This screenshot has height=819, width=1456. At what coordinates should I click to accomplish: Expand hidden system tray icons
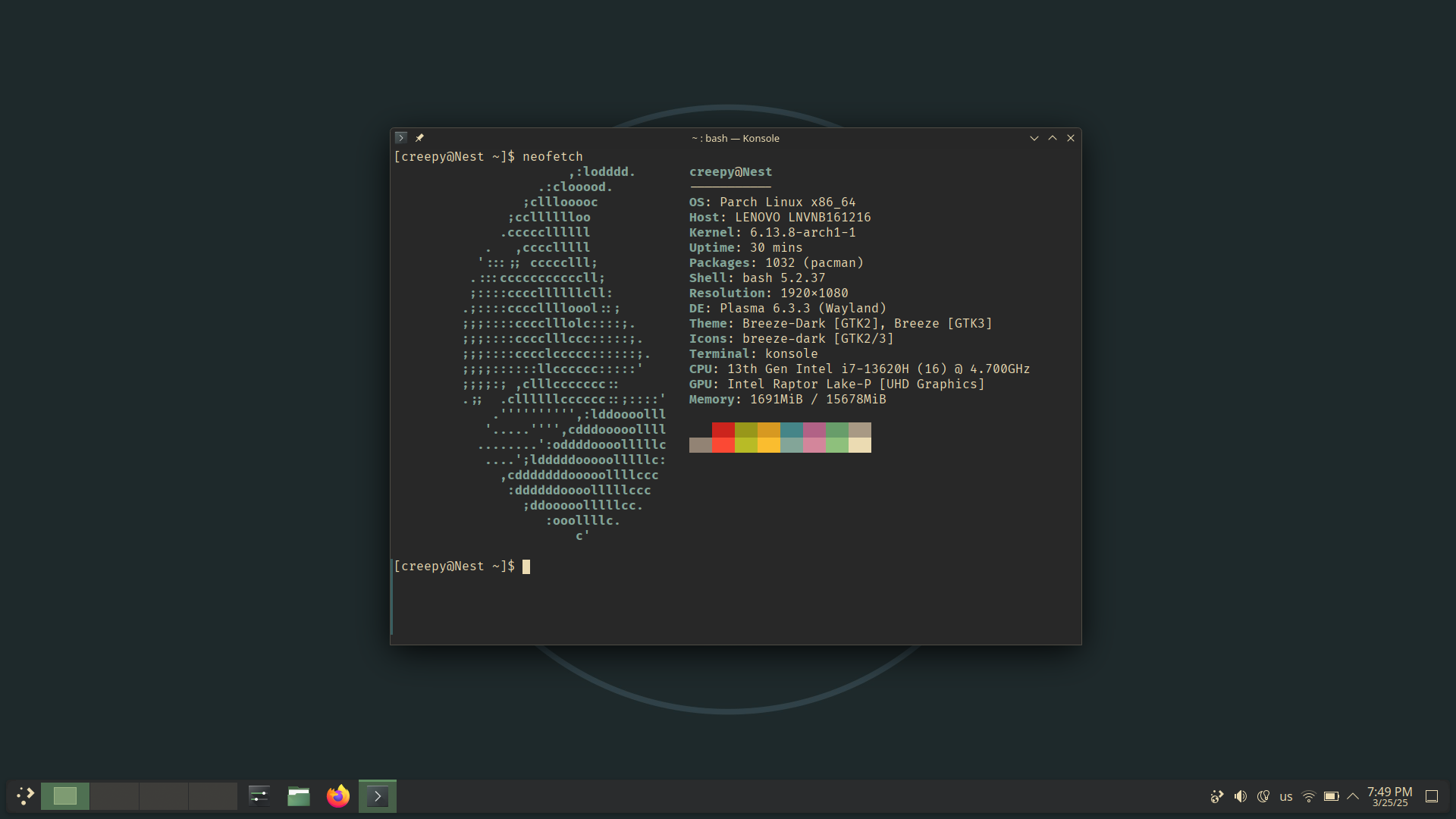(1353, 796)
